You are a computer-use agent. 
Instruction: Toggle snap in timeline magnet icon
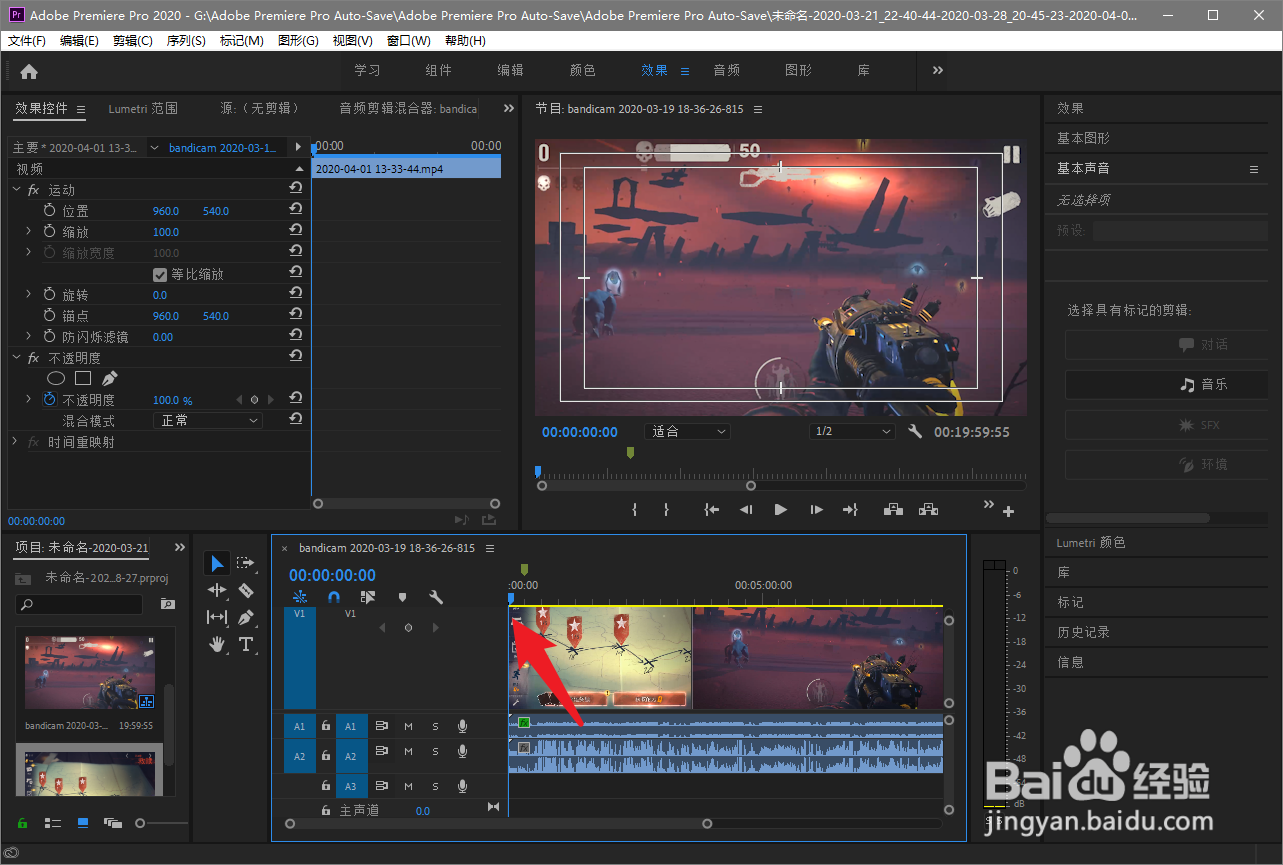[x=334, y=597]
